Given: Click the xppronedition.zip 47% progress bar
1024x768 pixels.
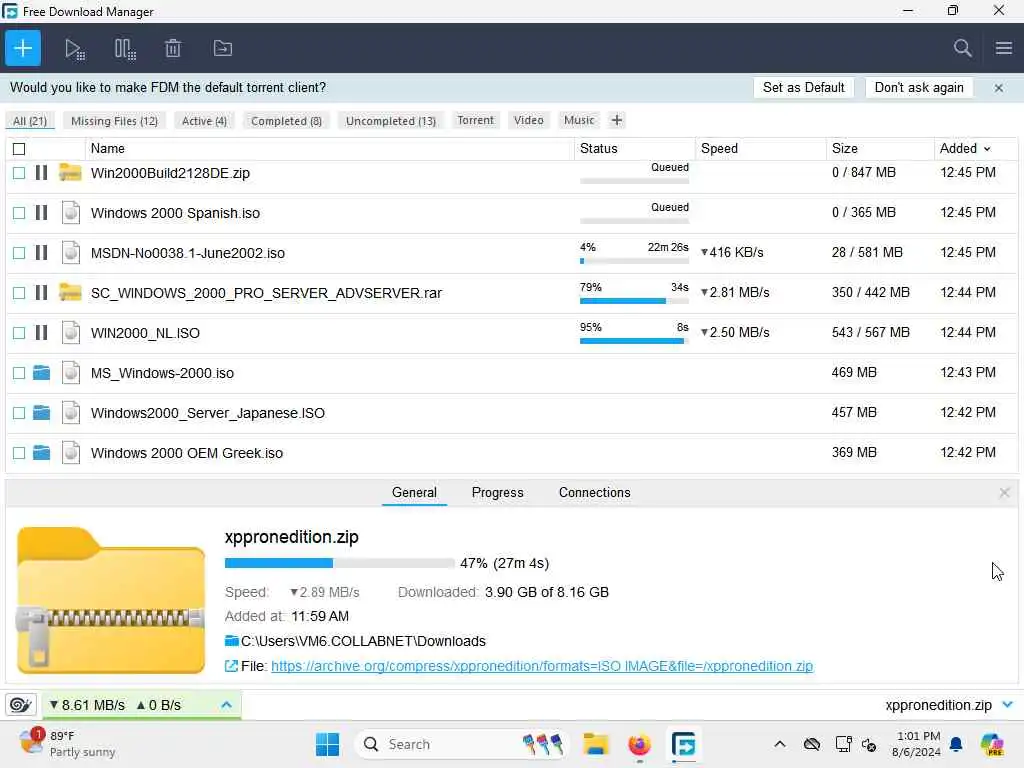Looking at the screenshot, I should coord(339,563).
